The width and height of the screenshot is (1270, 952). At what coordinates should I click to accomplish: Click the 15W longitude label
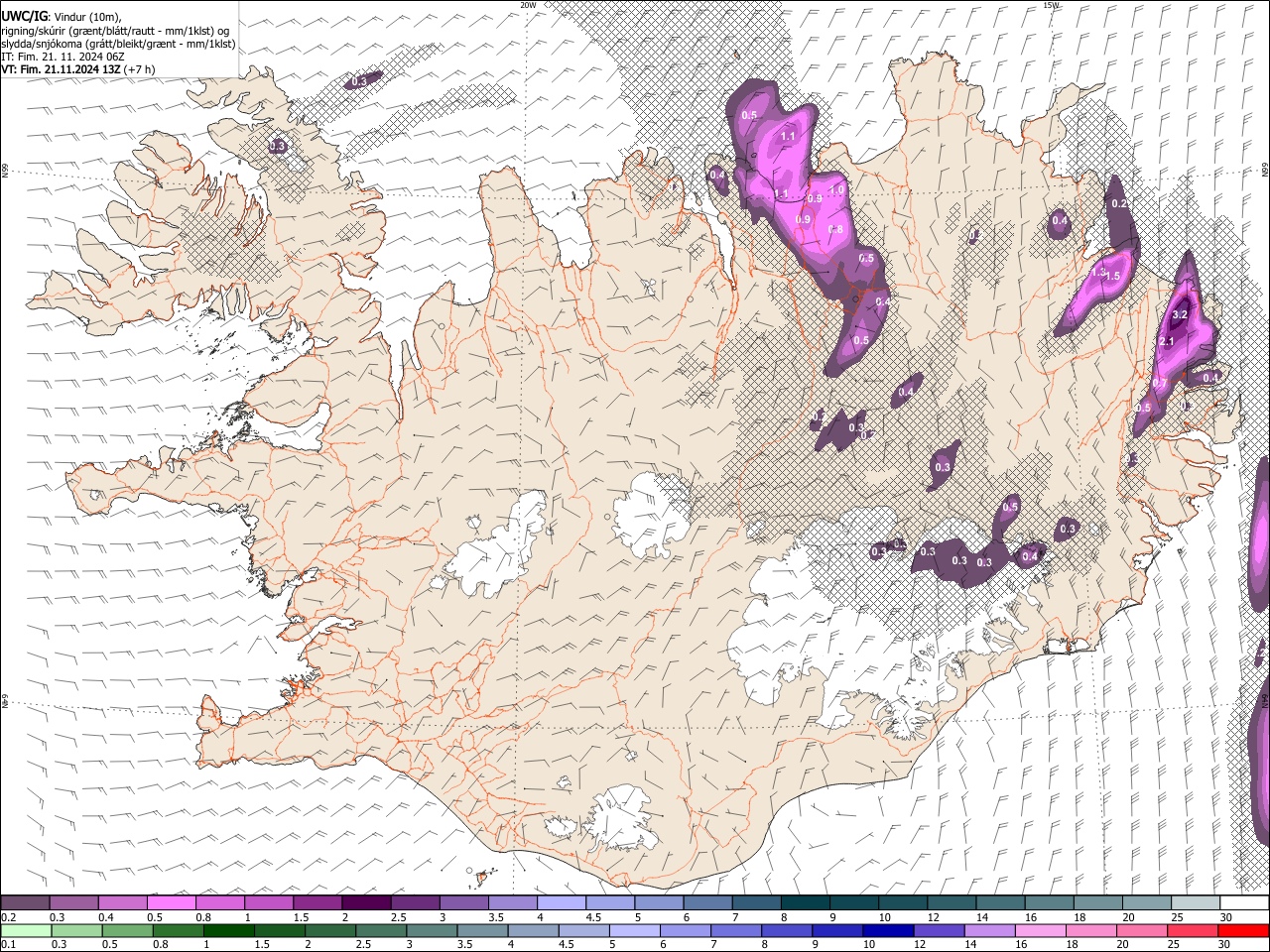1052,5
